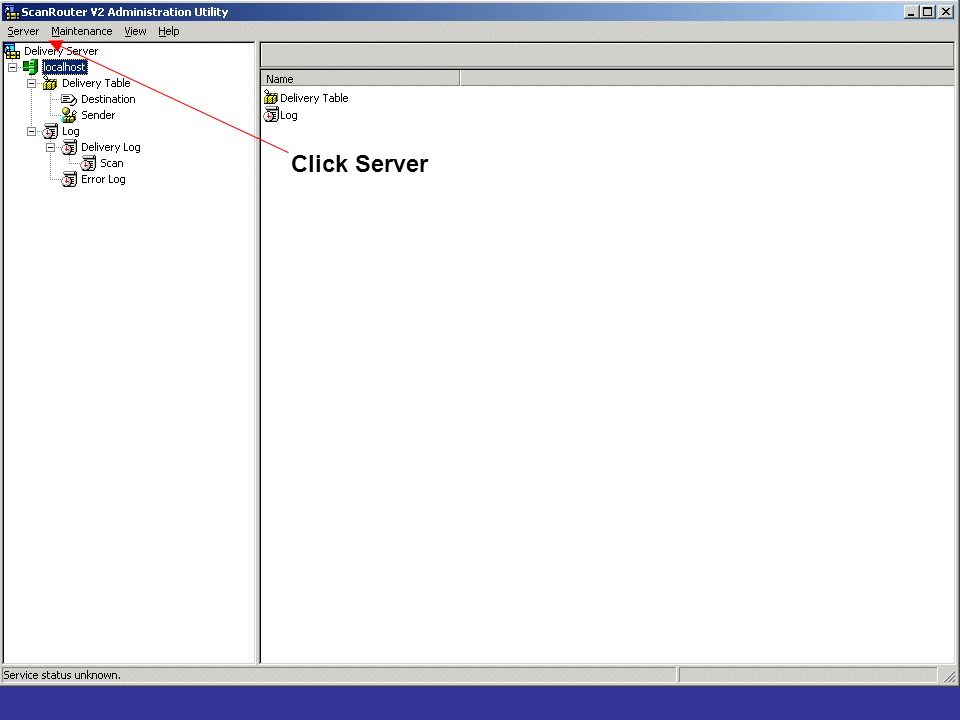The image size is (960, 720).
Task: Click 'Service status unknown.' status bar text
Action: click(x=62, y=675)
